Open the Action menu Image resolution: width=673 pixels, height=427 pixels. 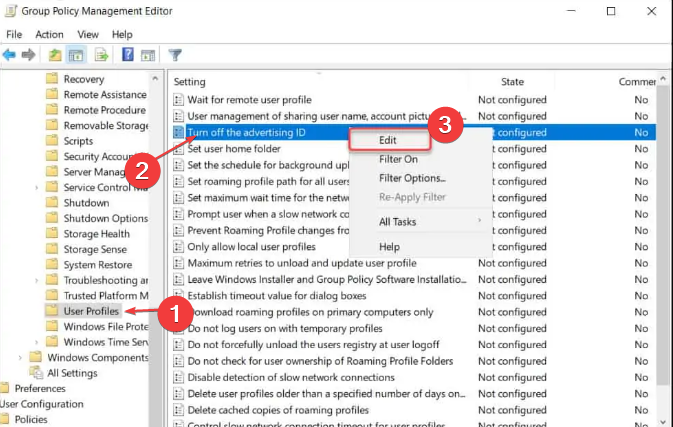coord(49,34)
